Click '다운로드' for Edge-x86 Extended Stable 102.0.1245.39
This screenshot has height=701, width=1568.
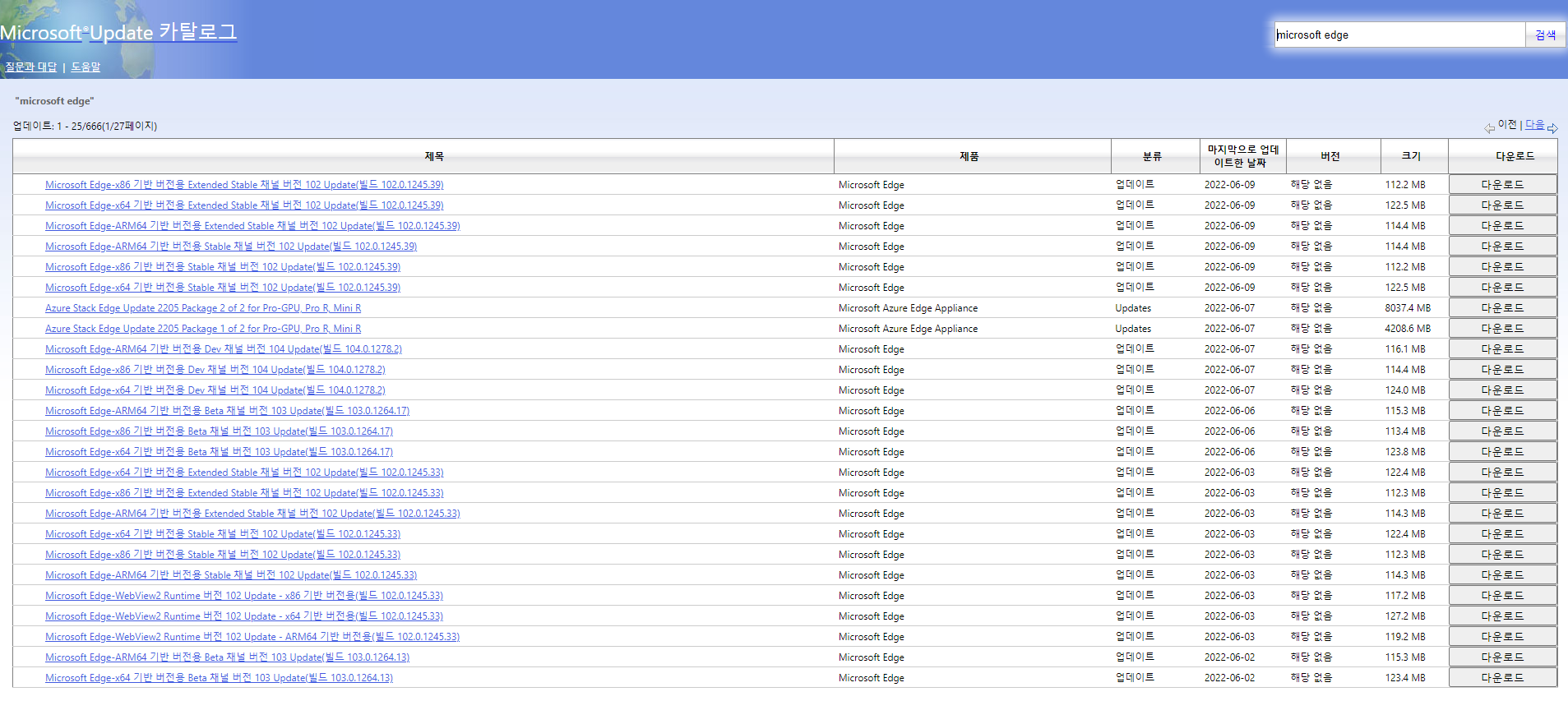(x=1502, y=185)
